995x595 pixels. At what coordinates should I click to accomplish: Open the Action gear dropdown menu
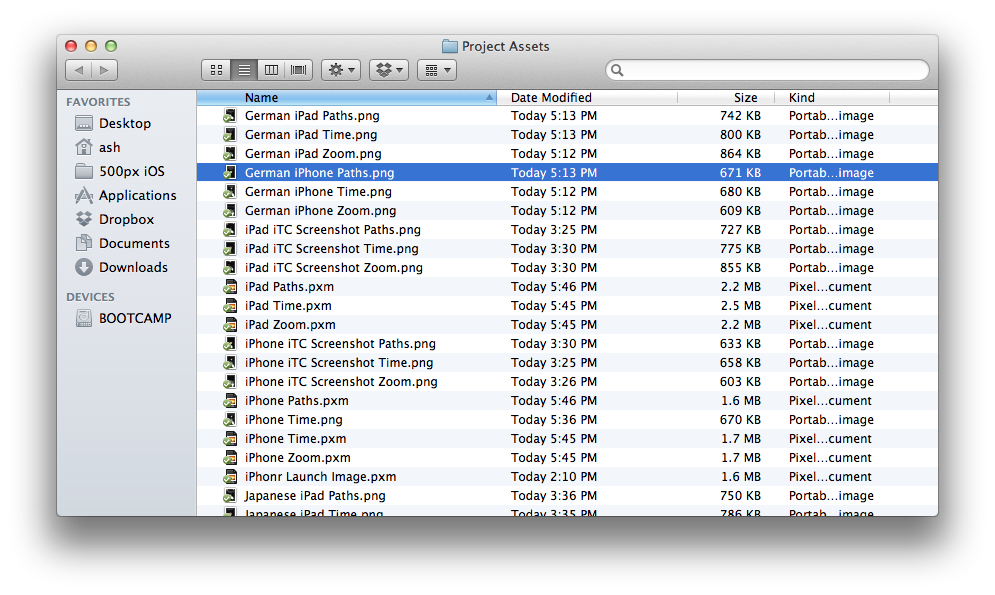coord(341,70)
